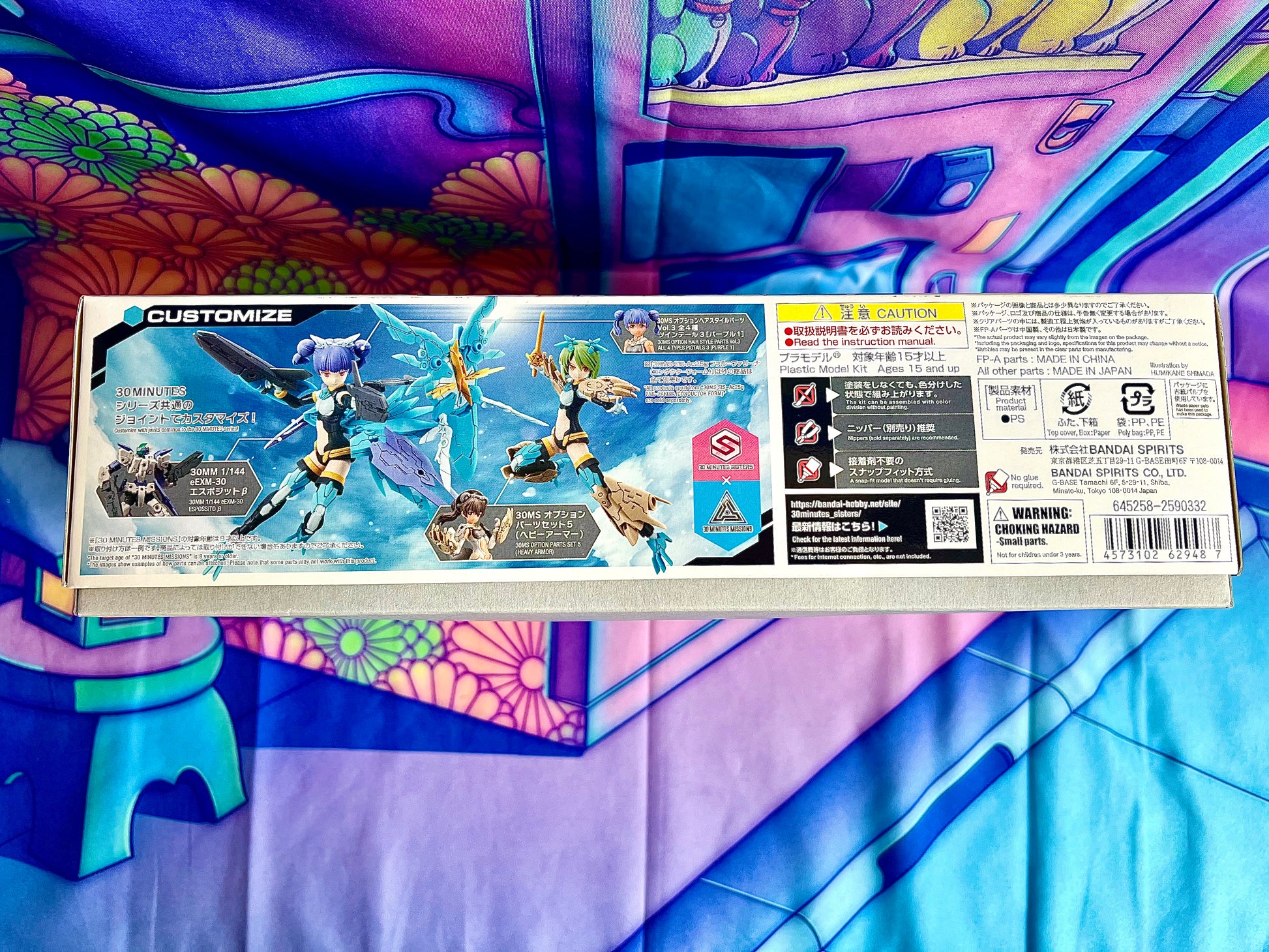This screenshot has width=1269, height=952.
Task: Click 'Poly bag: PP, PE' label
Action: [1141, 433]
